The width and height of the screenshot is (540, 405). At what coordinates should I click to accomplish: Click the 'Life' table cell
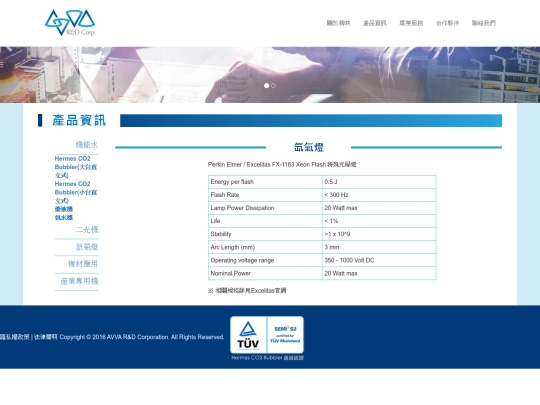[x=265, y=221]
